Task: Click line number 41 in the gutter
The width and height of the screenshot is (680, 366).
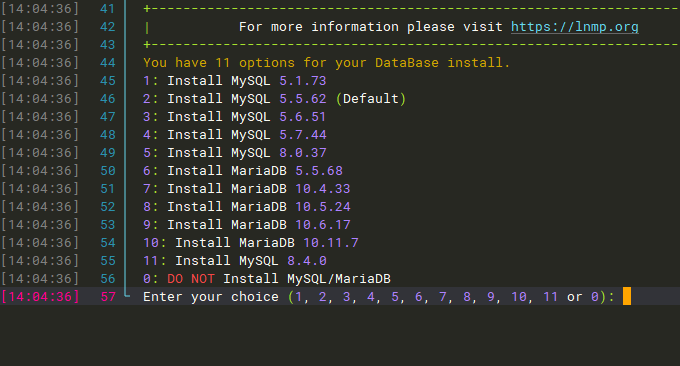Action: [x=108, y=9]
